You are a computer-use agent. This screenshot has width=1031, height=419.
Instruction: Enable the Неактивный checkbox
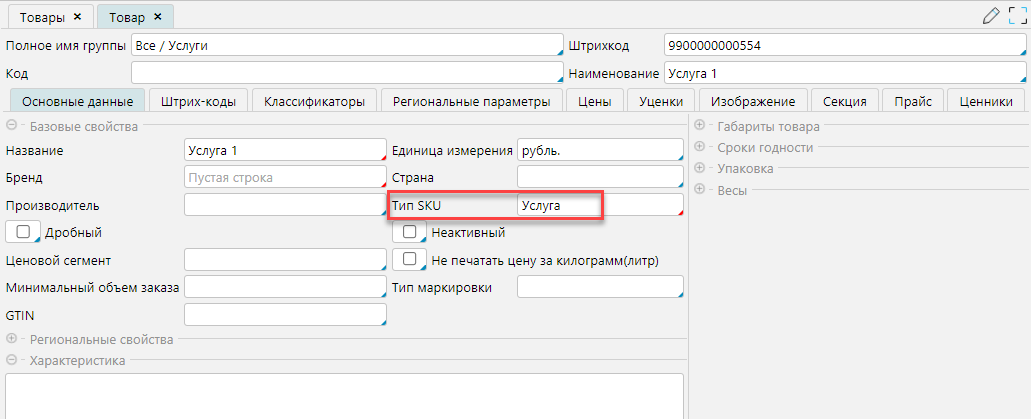click(409, 232)
